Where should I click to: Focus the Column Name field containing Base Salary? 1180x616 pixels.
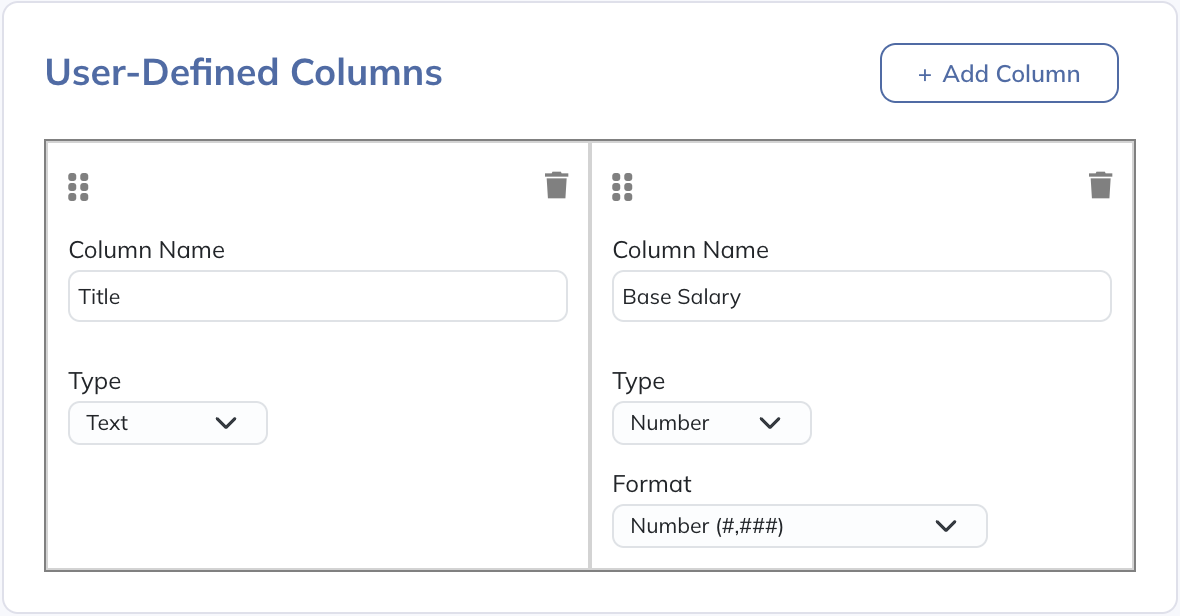861,297
